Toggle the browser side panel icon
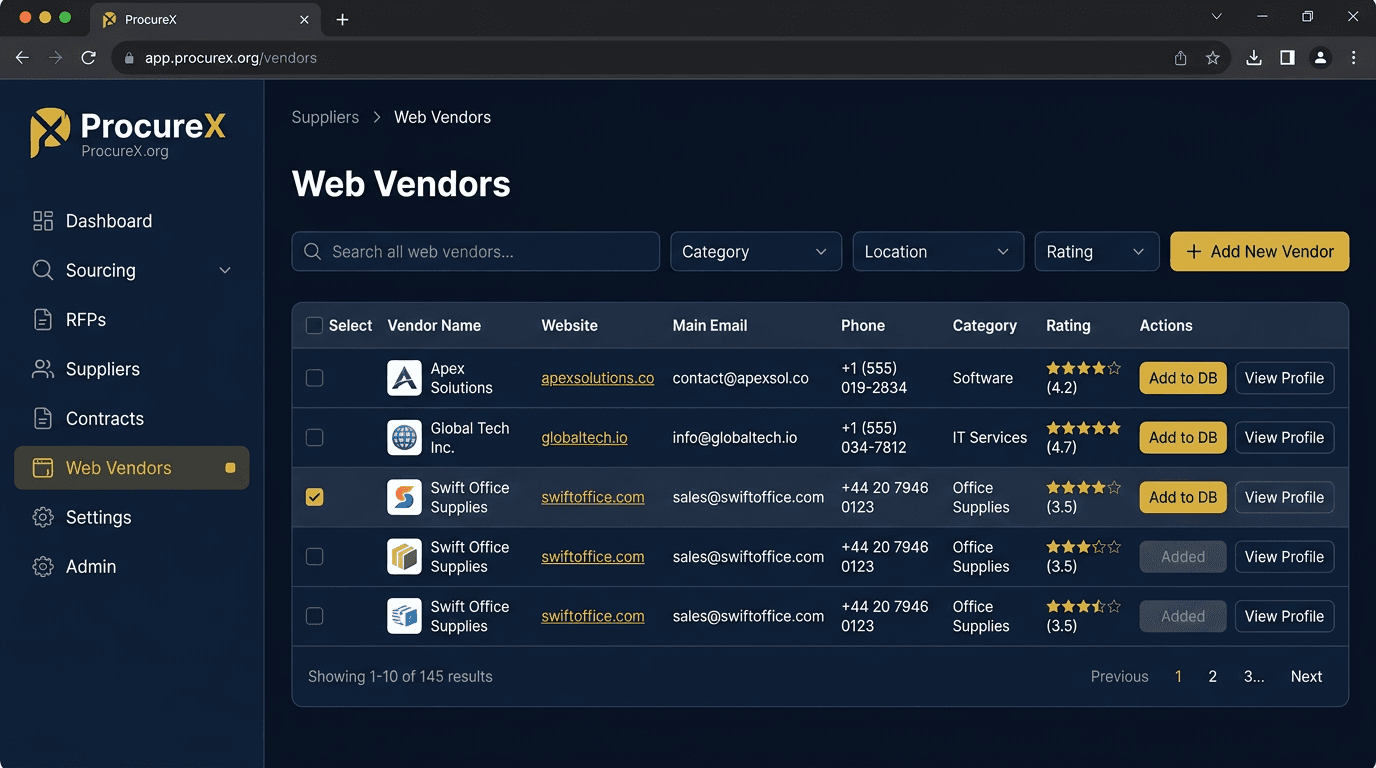 click(1287, 58)
